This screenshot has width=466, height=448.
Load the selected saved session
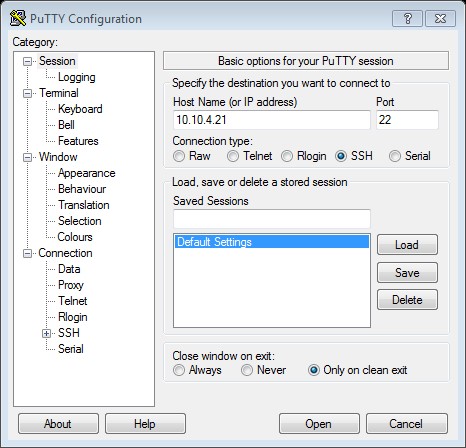click(x=407, y=245)
